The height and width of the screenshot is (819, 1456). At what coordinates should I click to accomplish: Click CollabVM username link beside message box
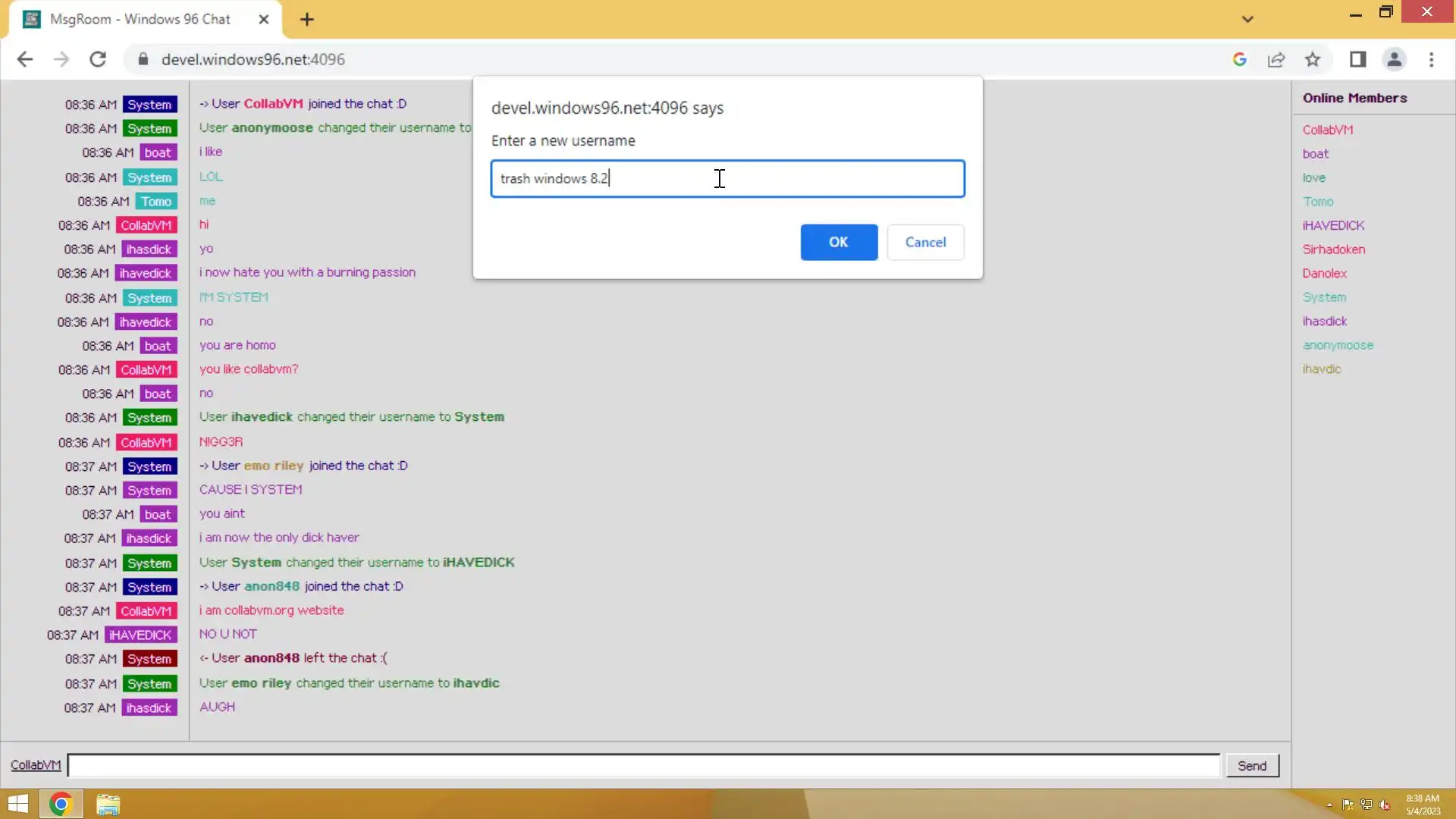point(36,765)
